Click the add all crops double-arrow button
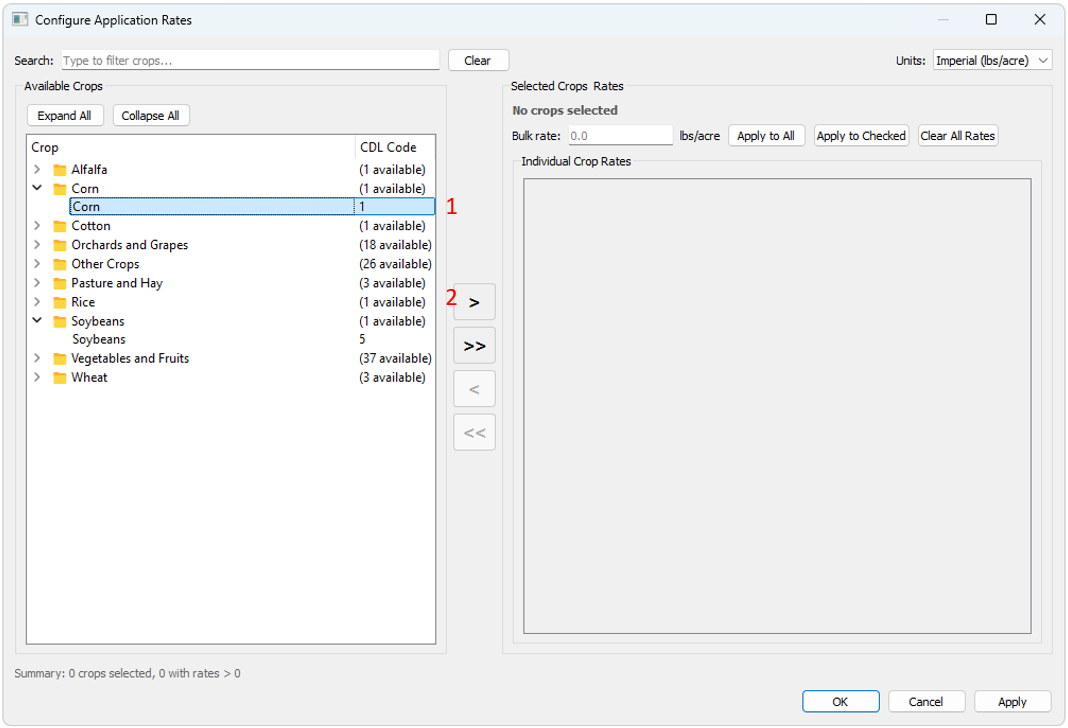 (x=474, y=346)
